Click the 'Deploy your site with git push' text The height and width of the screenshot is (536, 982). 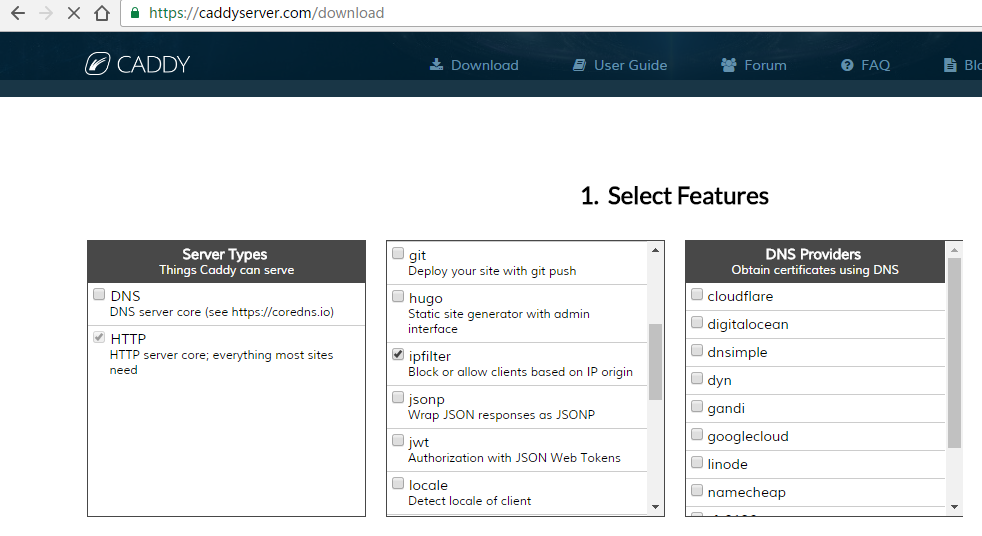coord(492,271)
